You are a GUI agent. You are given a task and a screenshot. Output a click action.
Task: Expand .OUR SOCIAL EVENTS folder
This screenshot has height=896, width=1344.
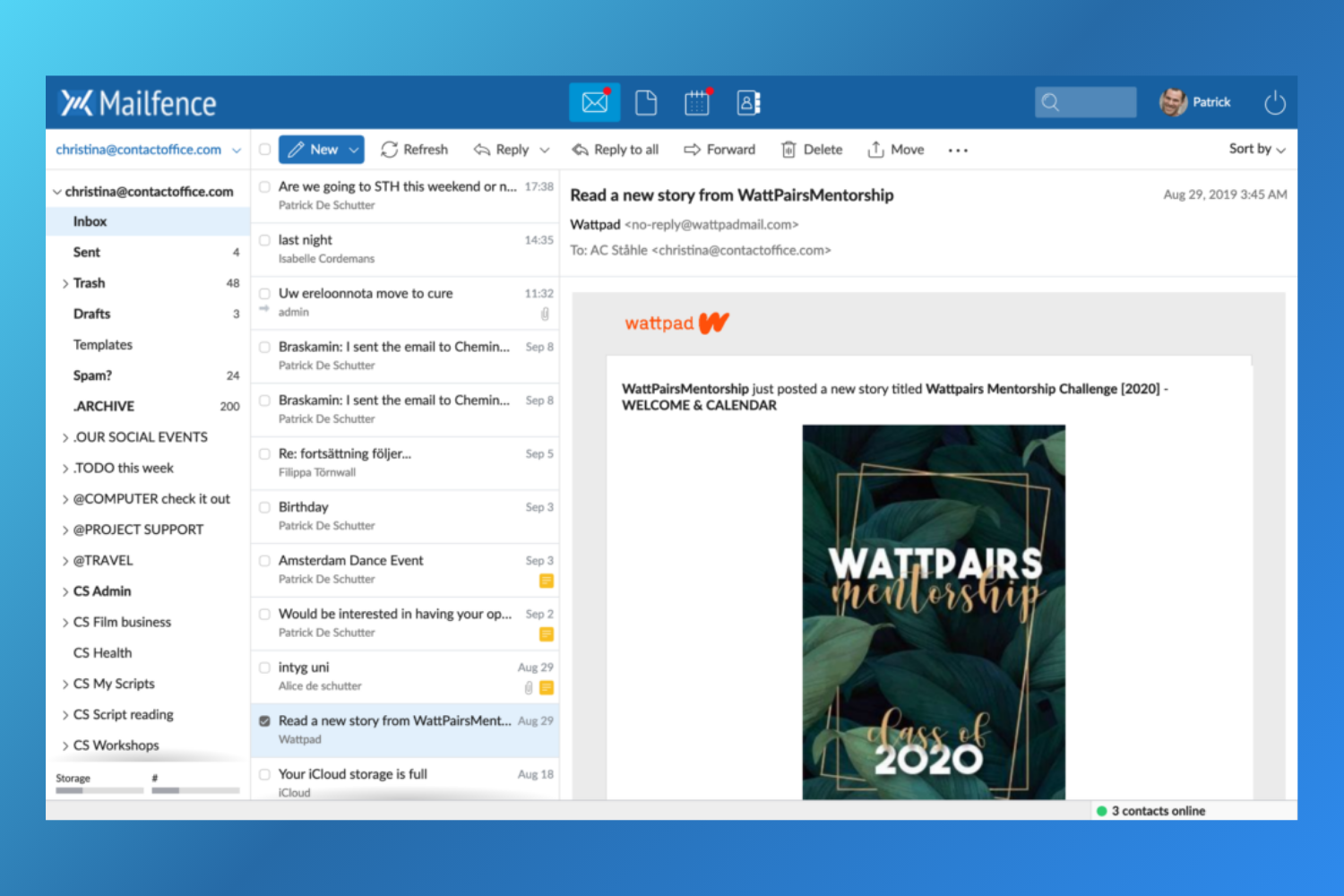pos(65,438)
